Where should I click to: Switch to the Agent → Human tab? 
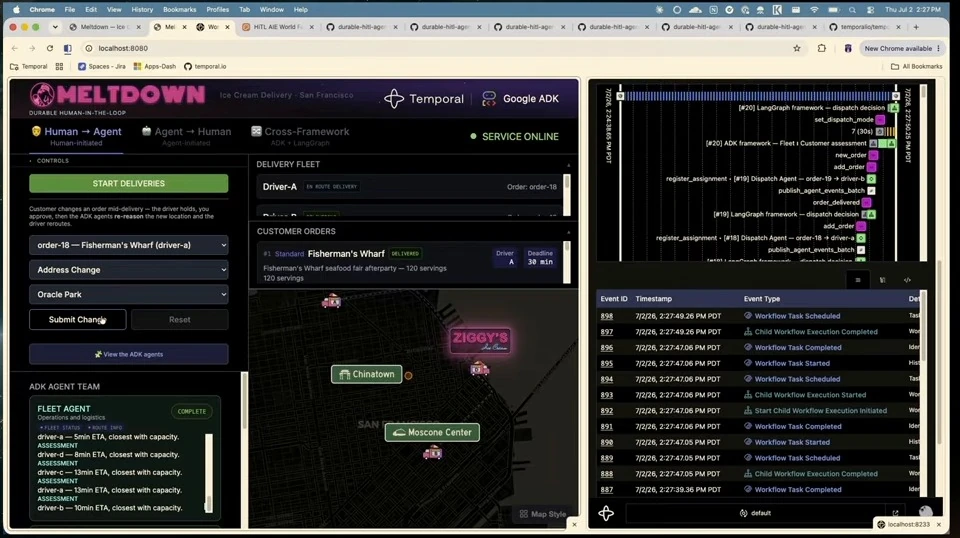[x=186, y=136]
